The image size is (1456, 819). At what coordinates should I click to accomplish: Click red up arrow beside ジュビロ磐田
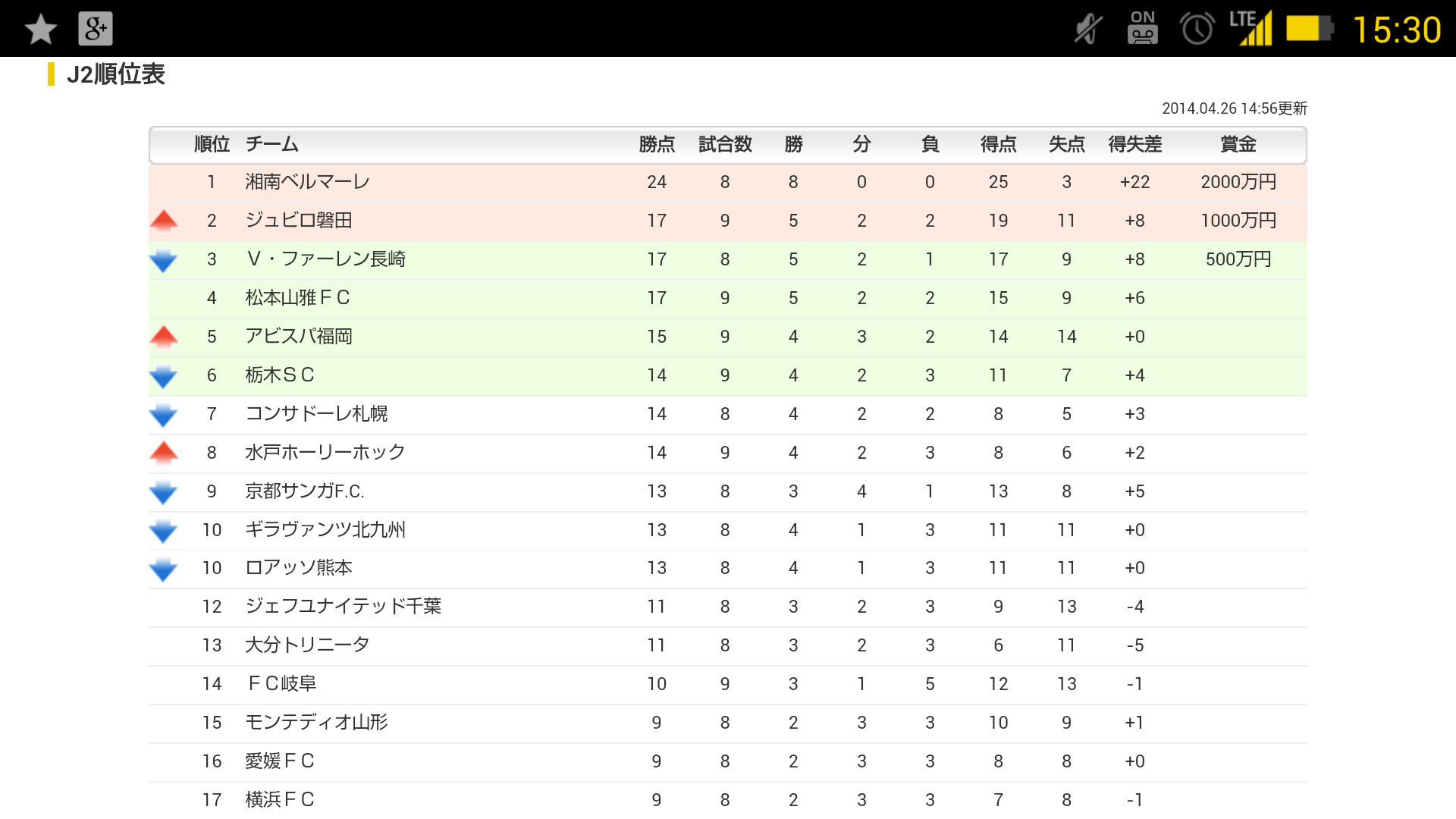pyautogui.click(x=164, y=221)
